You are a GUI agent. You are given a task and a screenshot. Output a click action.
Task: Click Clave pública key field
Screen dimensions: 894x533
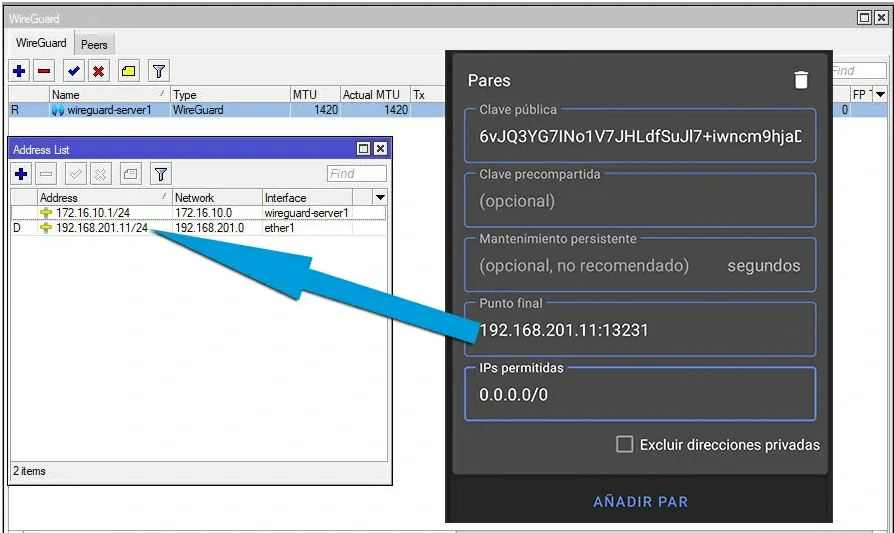click(640, 136)
